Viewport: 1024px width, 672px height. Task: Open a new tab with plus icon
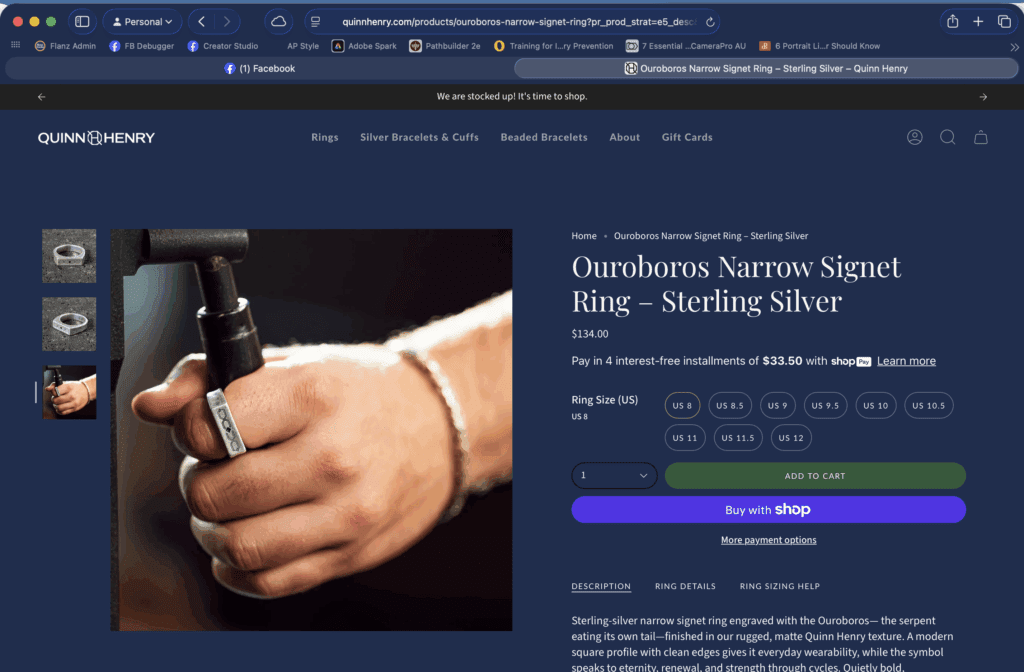(978, 22)
